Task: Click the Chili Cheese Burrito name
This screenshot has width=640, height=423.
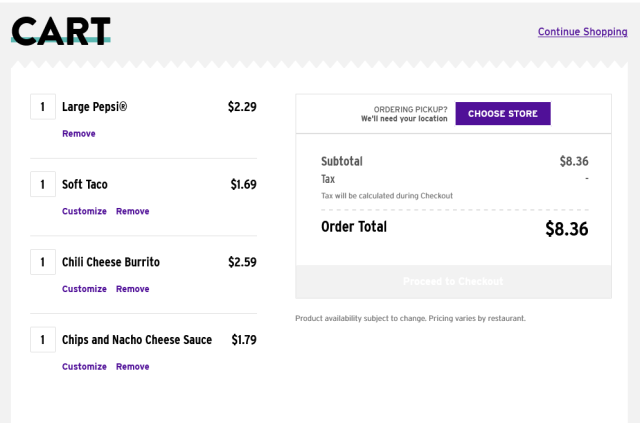Action: (x=111, y=262)
